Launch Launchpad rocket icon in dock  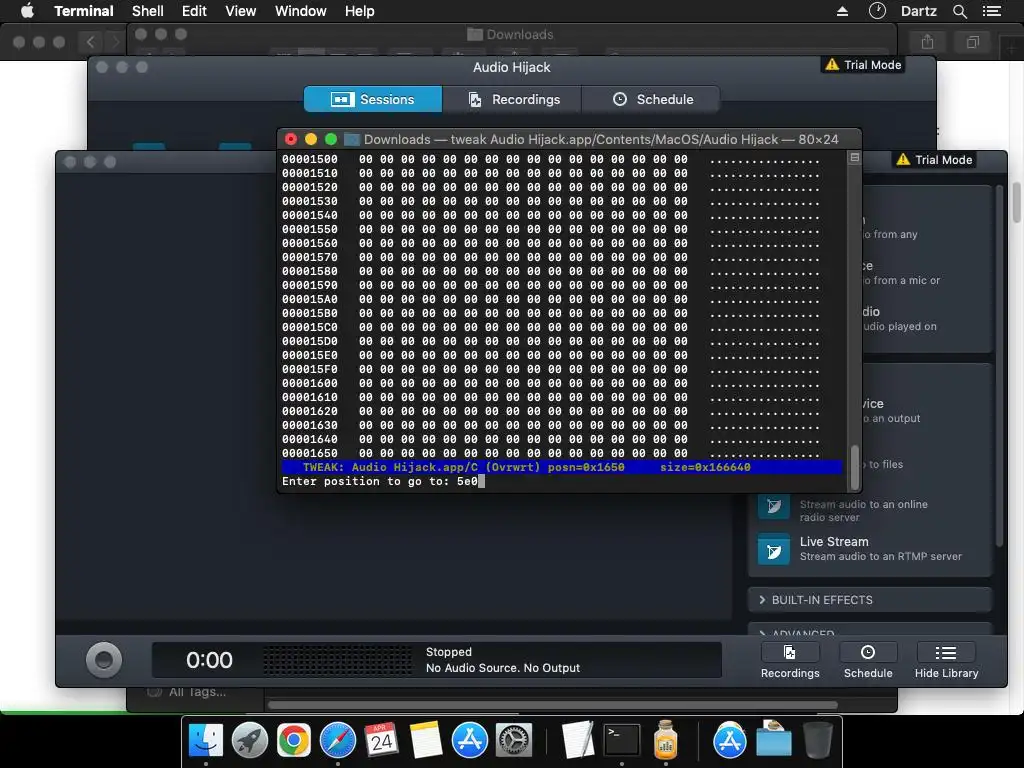click(x=249, y=741)
